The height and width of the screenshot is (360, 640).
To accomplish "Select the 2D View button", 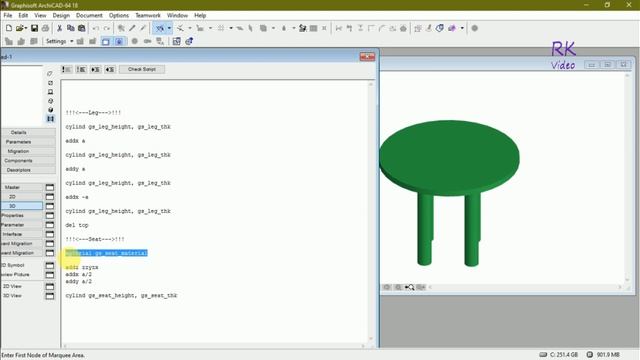I will tap(22, 287).
